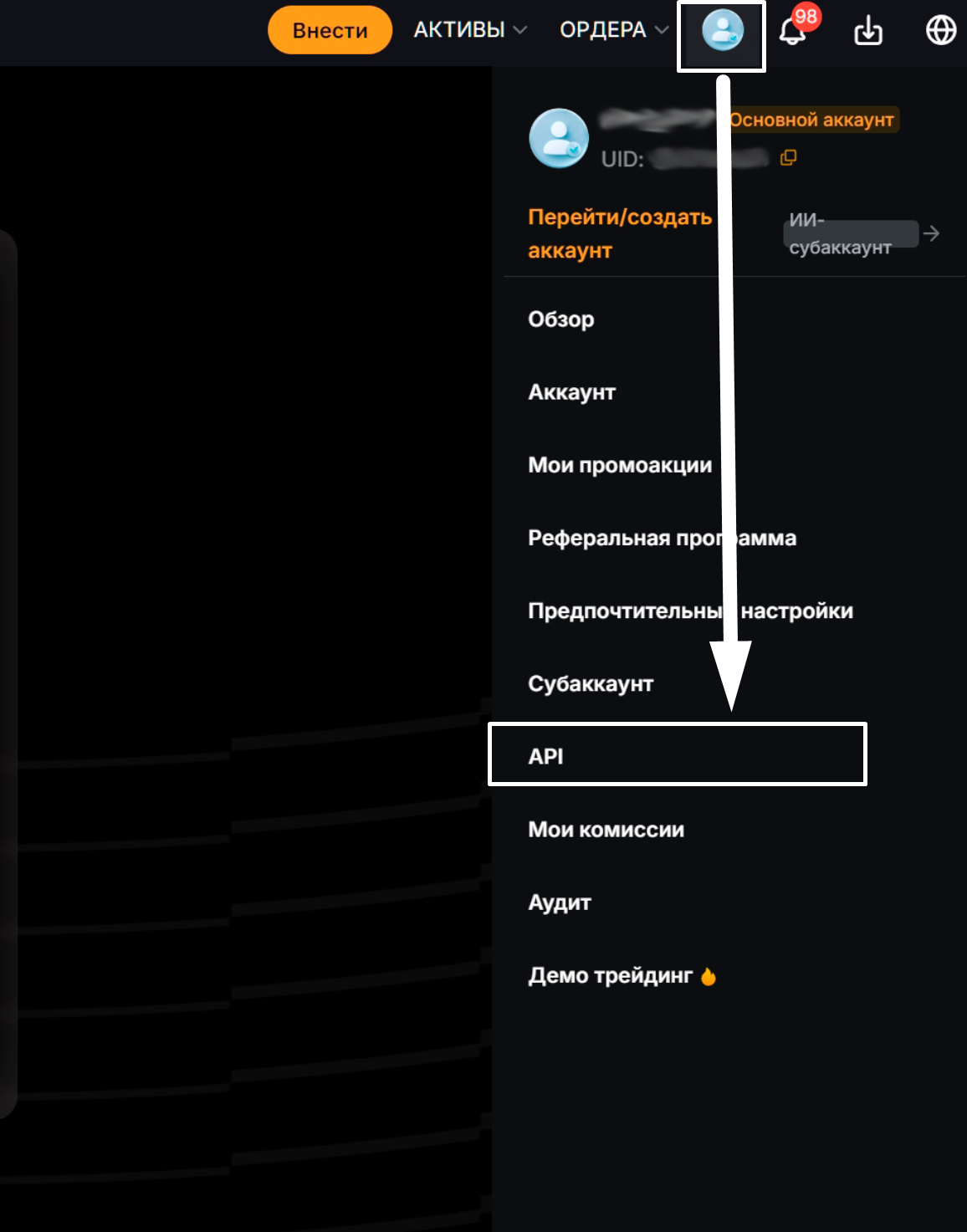Click the Внести deposit button

point(330,30)
